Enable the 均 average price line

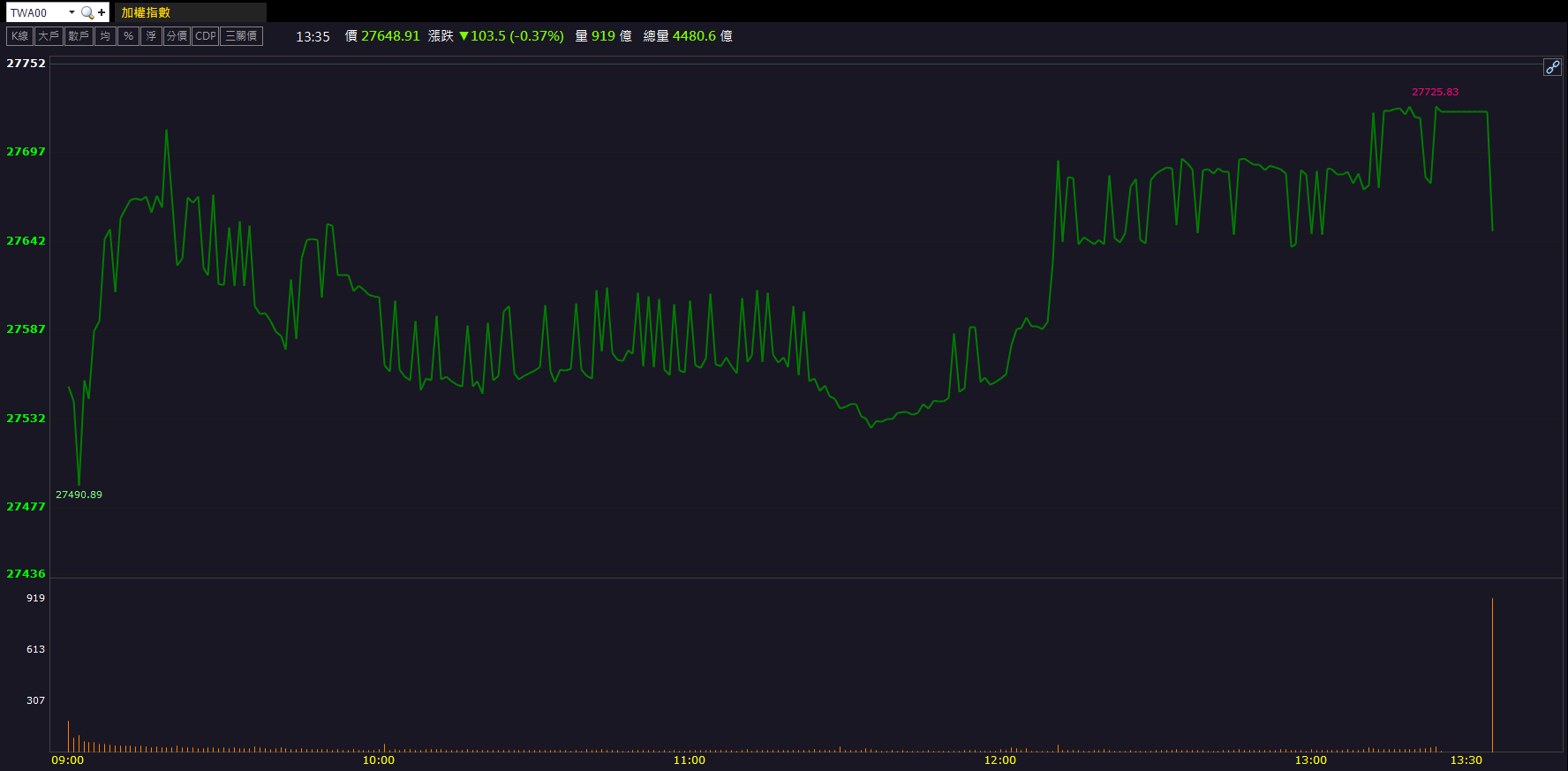(x=105, y=36)
